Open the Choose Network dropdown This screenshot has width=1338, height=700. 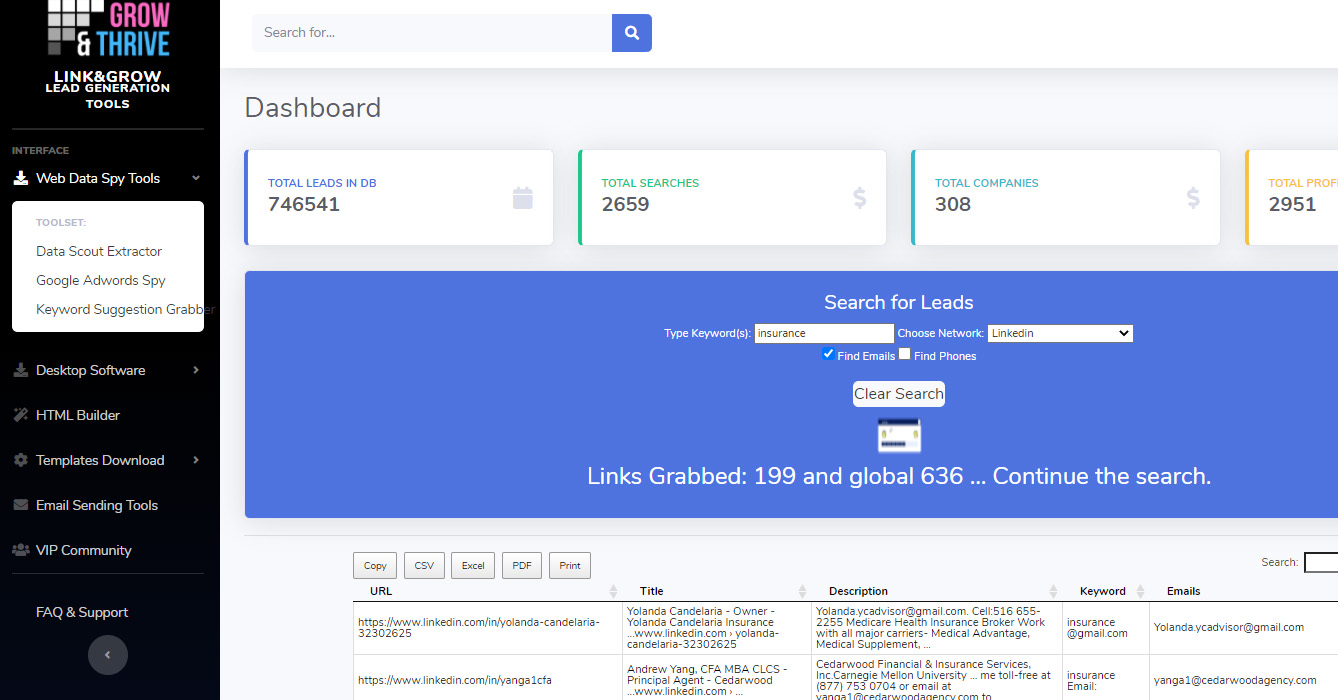[1060, 333]
